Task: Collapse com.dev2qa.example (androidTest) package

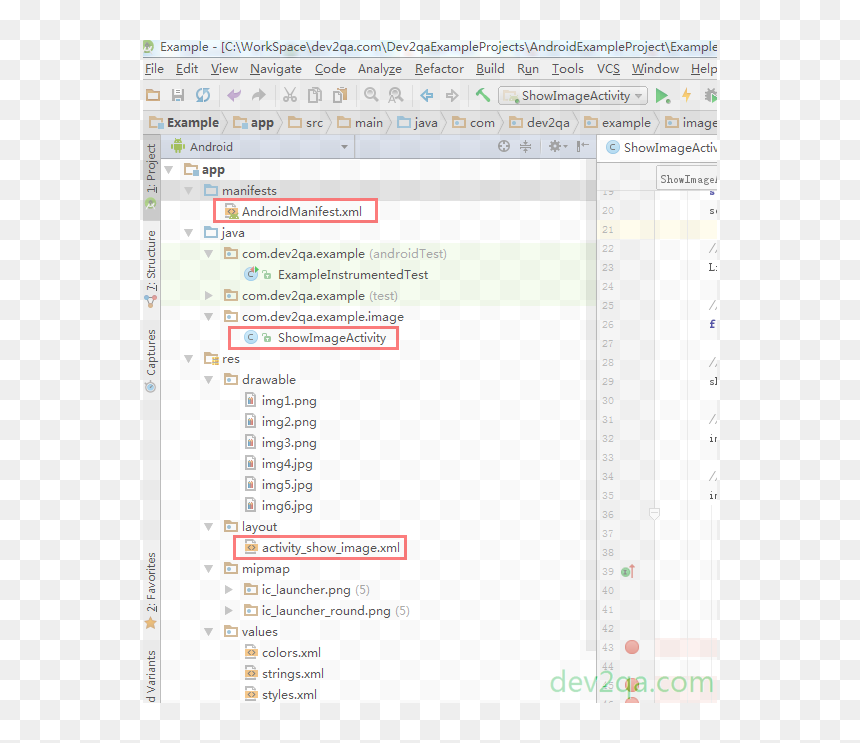Action: click(x=209, y=254)
